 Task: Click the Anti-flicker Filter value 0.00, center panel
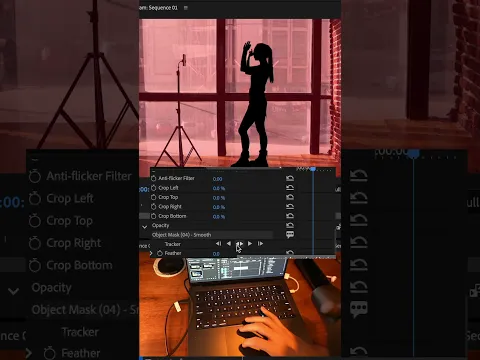pyautogui.click(x=217, y=179)
